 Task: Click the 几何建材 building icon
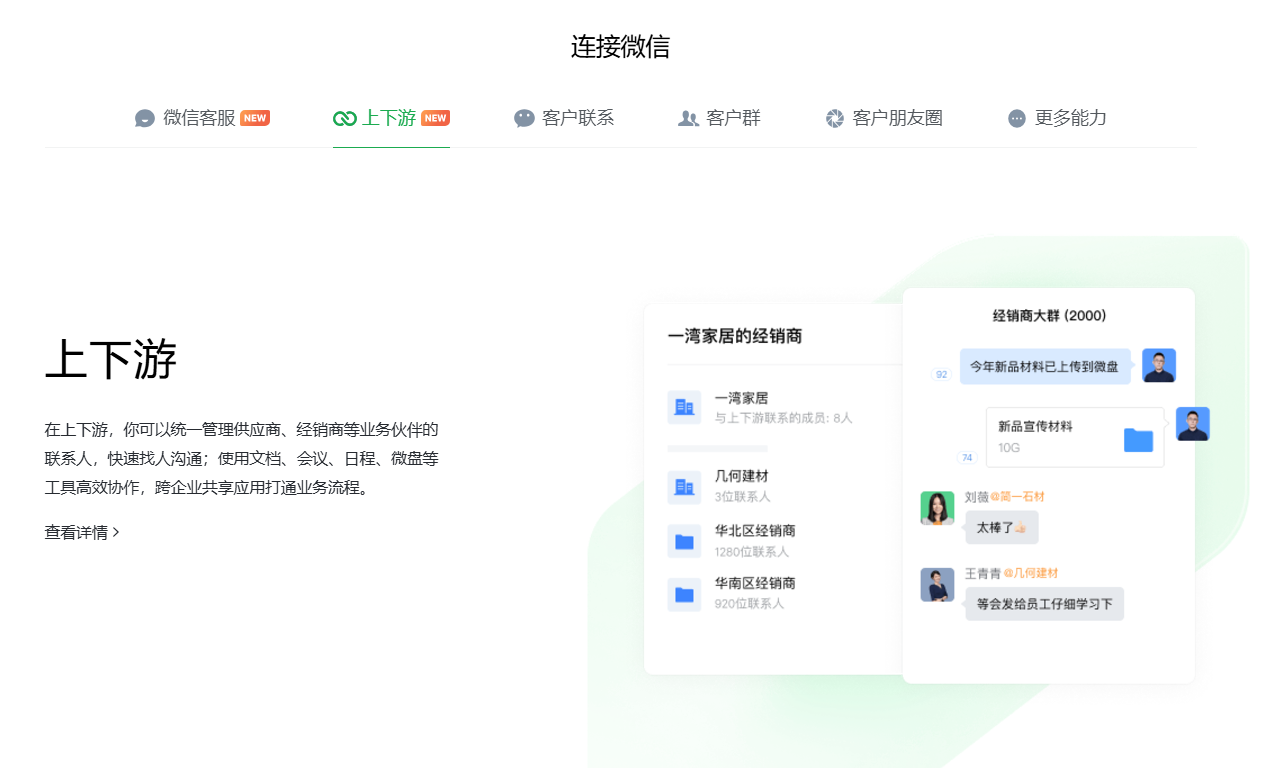pos(684,487)
